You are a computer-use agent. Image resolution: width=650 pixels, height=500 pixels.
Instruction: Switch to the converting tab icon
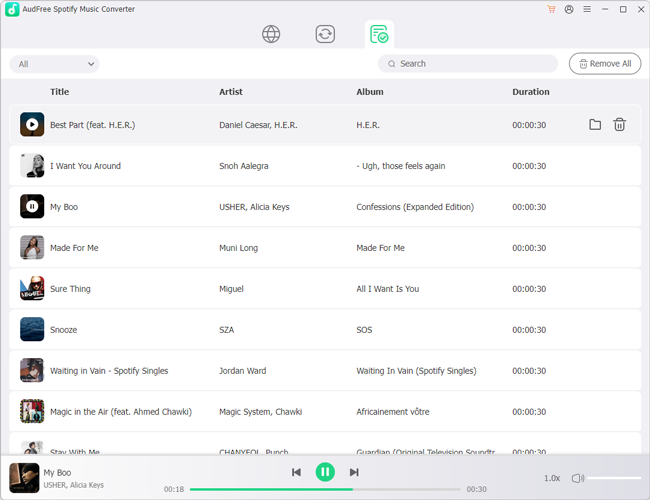[325, 34]
